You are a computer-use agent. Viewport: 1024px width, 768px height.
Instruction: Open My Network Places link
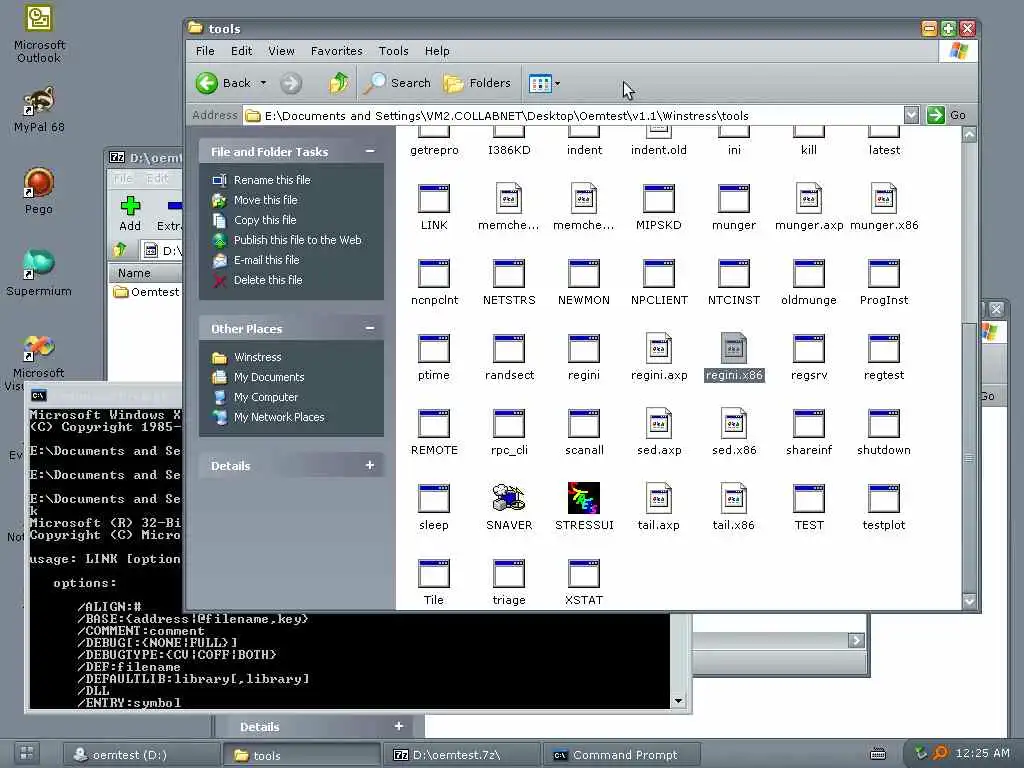click(x=279, y=417)
